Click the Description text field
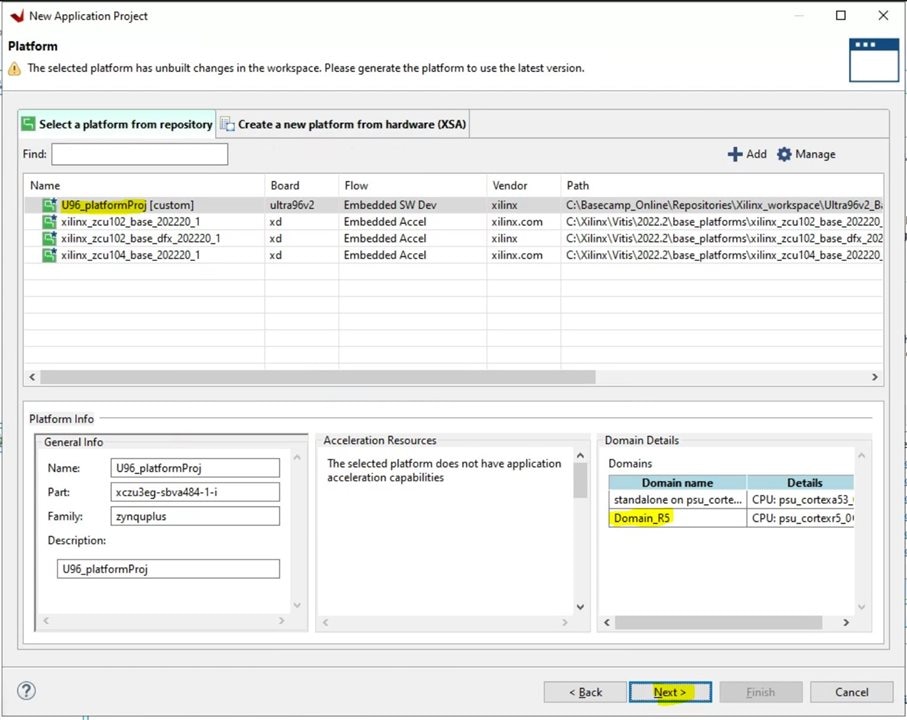The width and height of the screenshot is (907, 720). click(x=168, y=568)
